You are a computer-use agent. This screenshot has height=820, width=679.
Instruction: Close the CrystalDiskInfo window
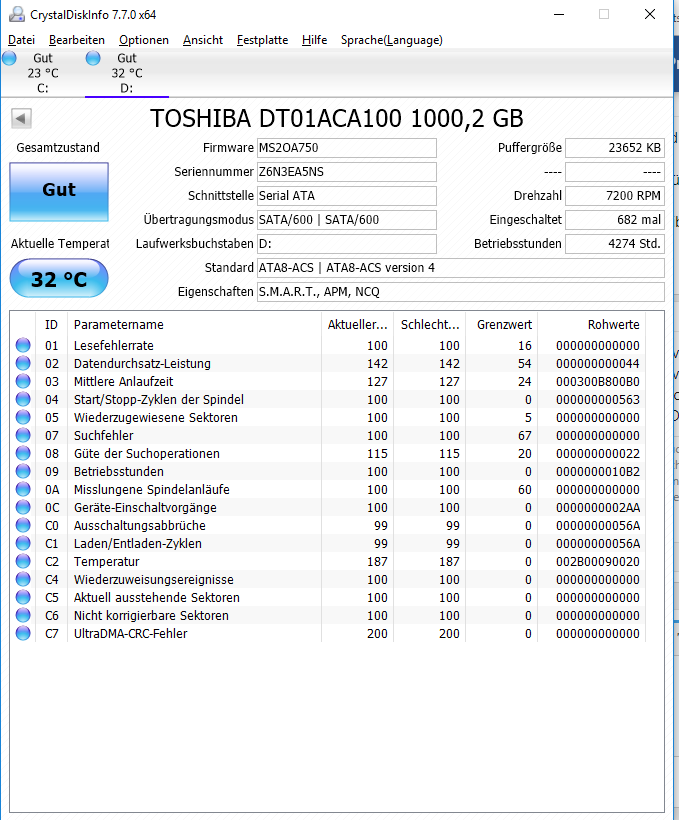650,14
